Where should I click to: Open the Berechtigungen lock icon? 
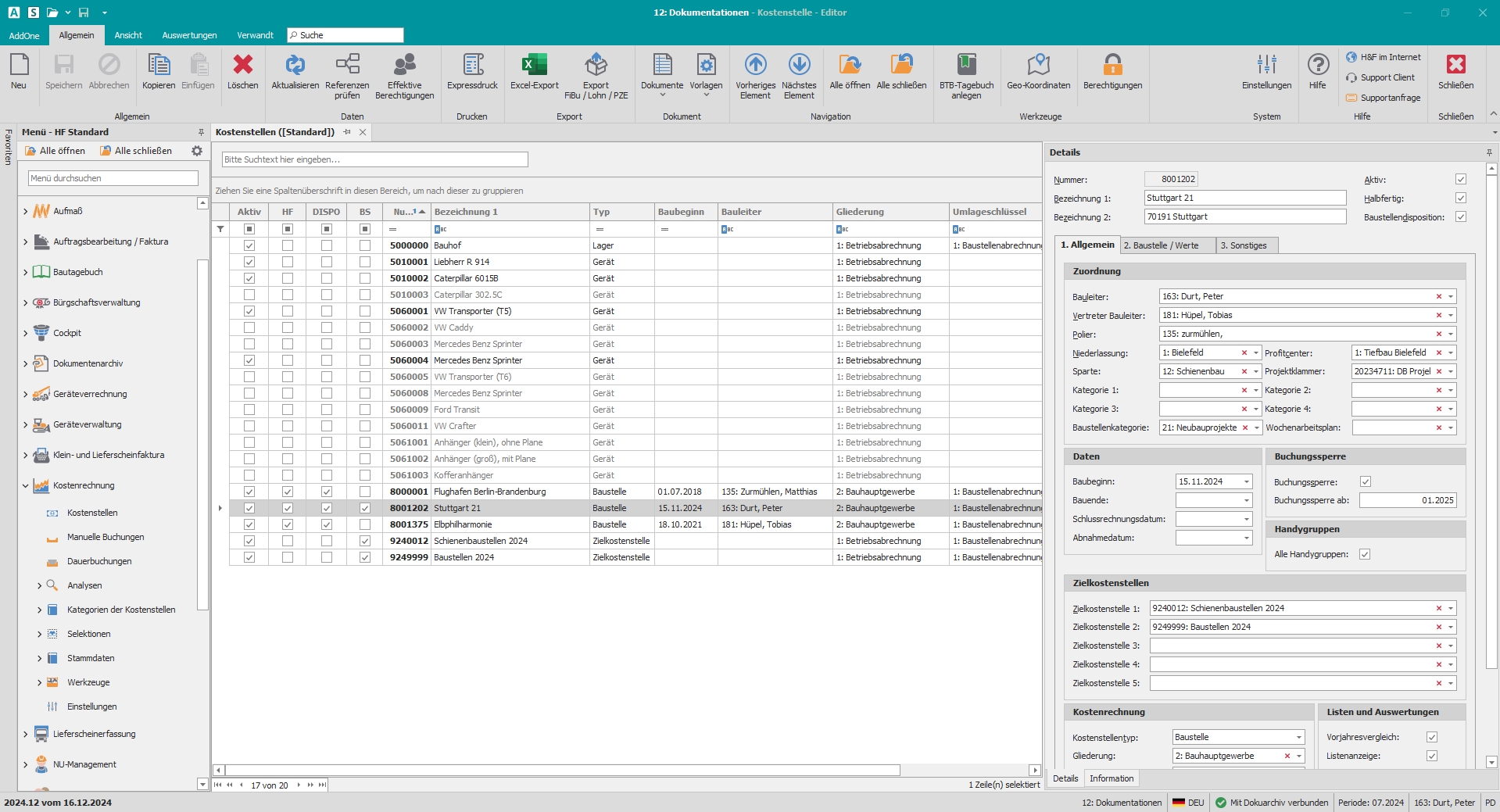click(x=1112, y=66)
